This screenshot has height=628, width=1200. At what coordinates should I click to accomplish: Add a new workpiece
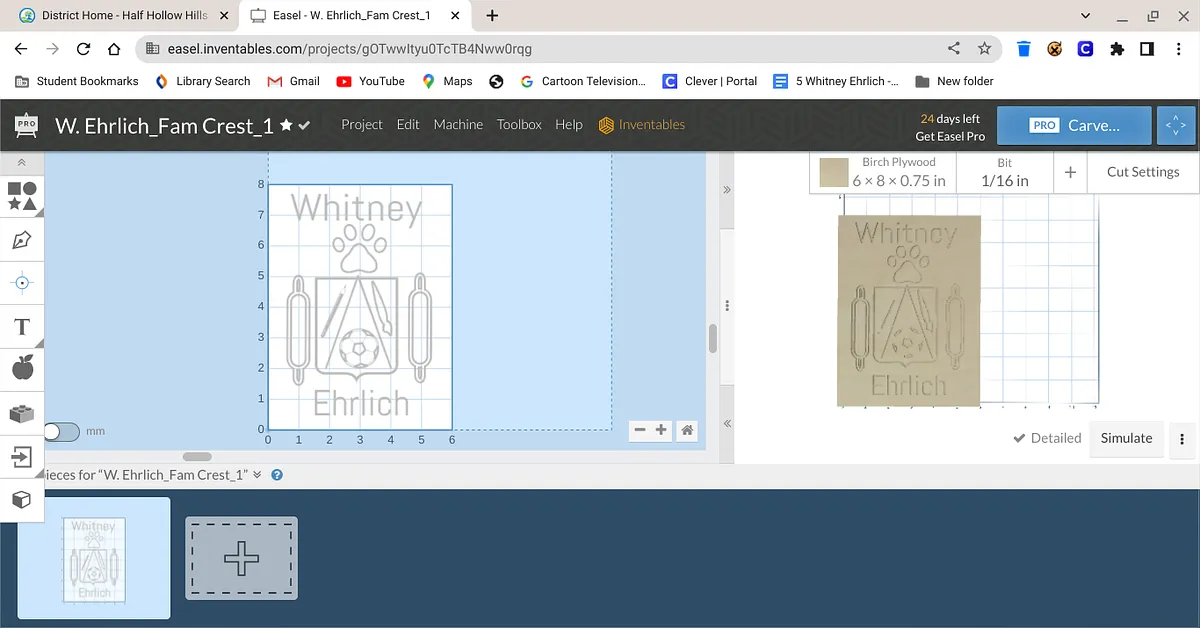(241, 558)
